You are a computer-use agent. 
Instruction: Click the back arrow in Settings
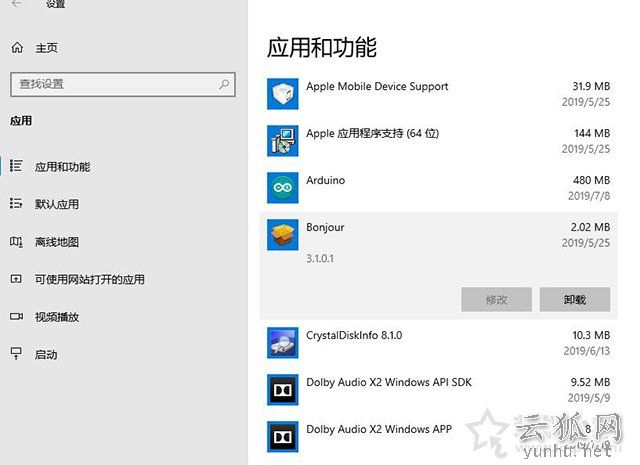click(x=16, y=4)
